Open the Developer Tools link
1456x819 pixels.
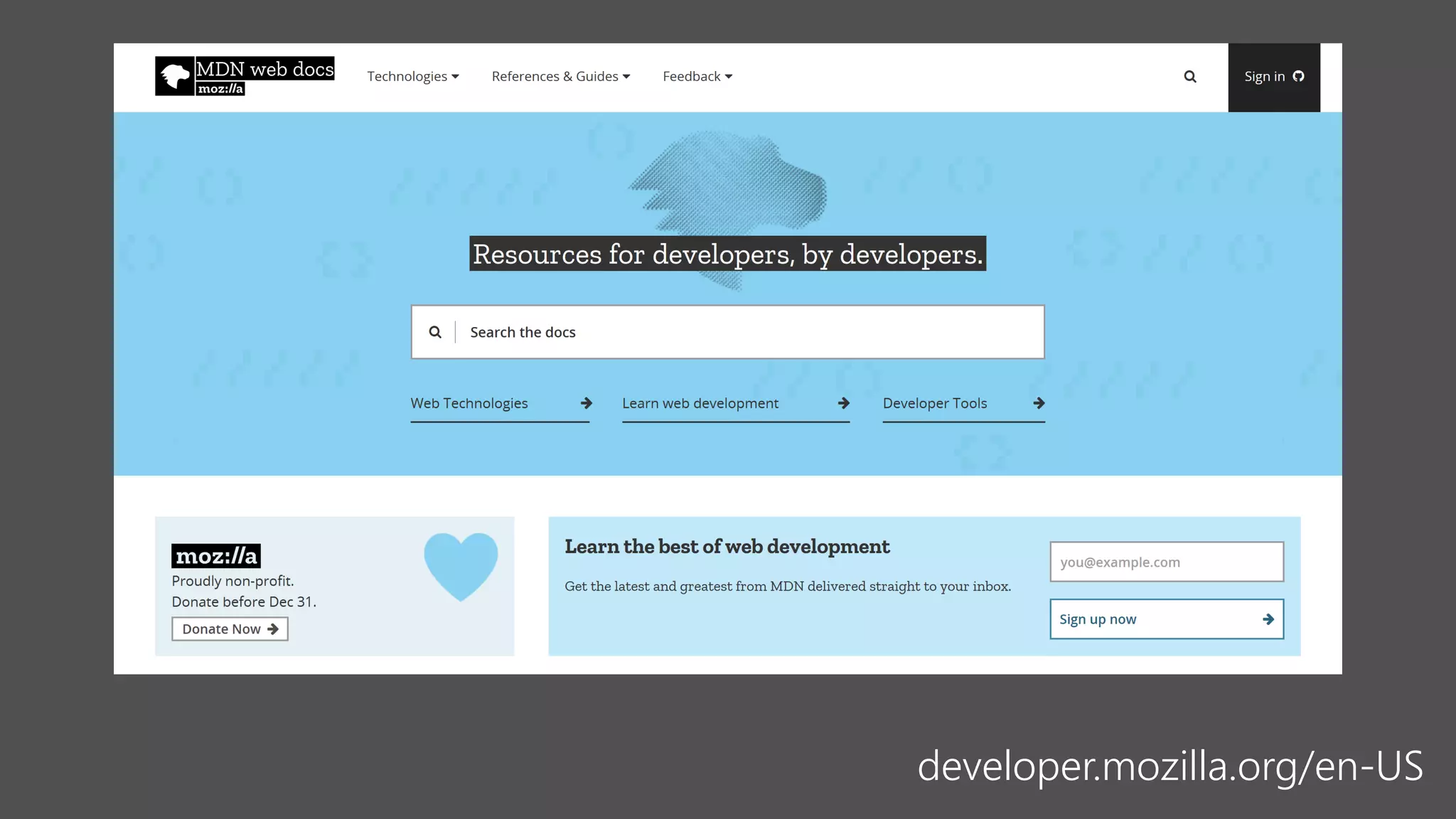935,403
